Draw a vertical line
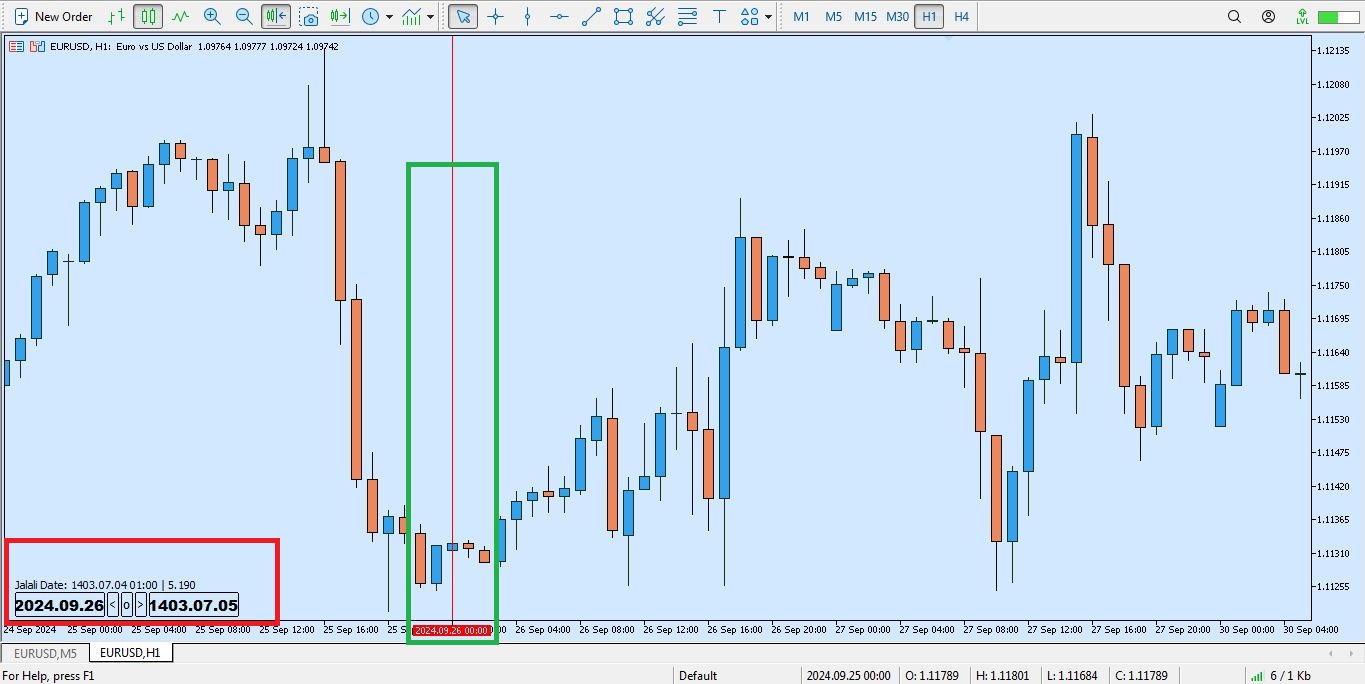The width and height of the screenshot is (1365, 684). click(x=527, y=16)
